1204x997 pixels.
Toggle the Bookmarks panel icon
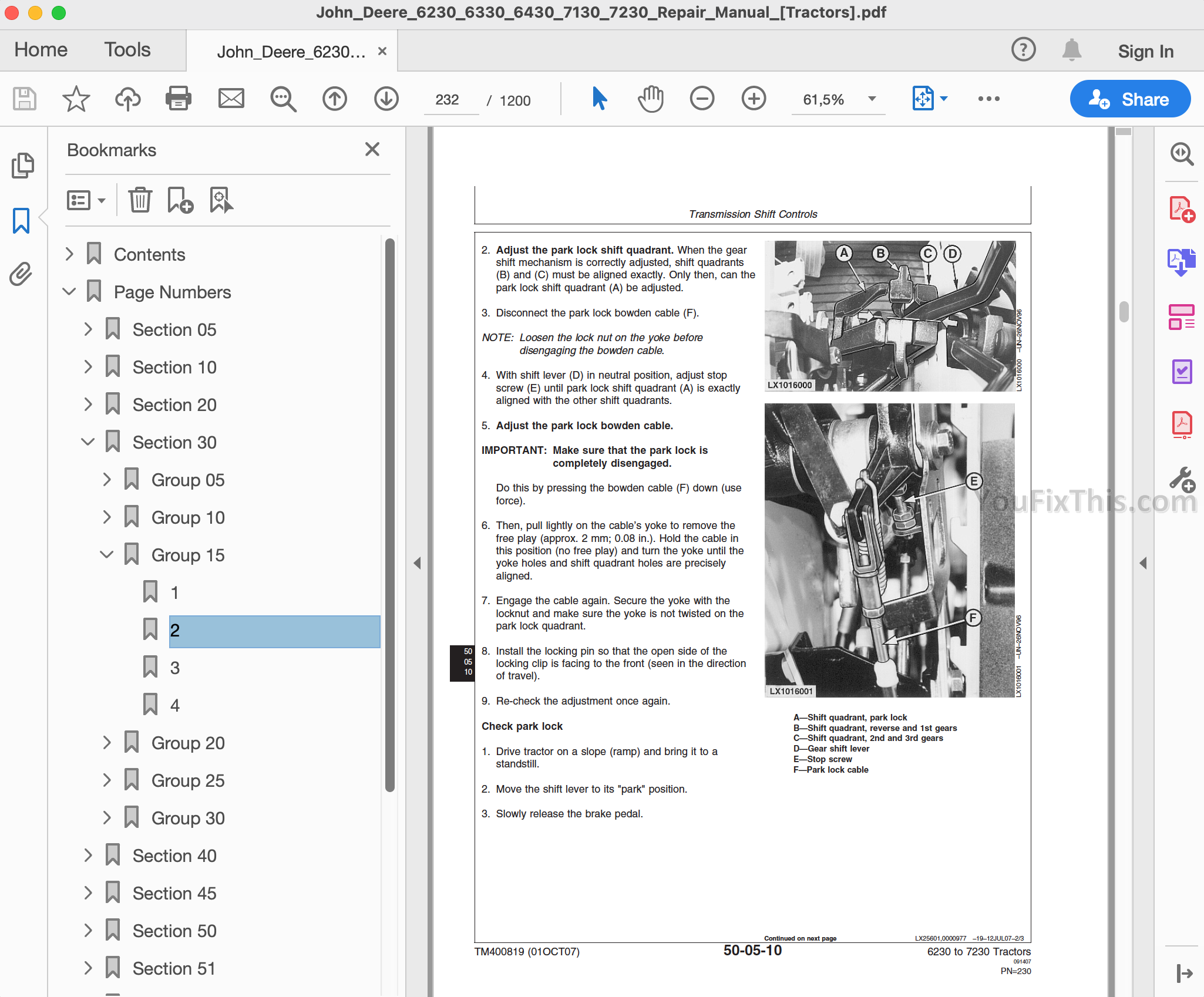[21, 221]
